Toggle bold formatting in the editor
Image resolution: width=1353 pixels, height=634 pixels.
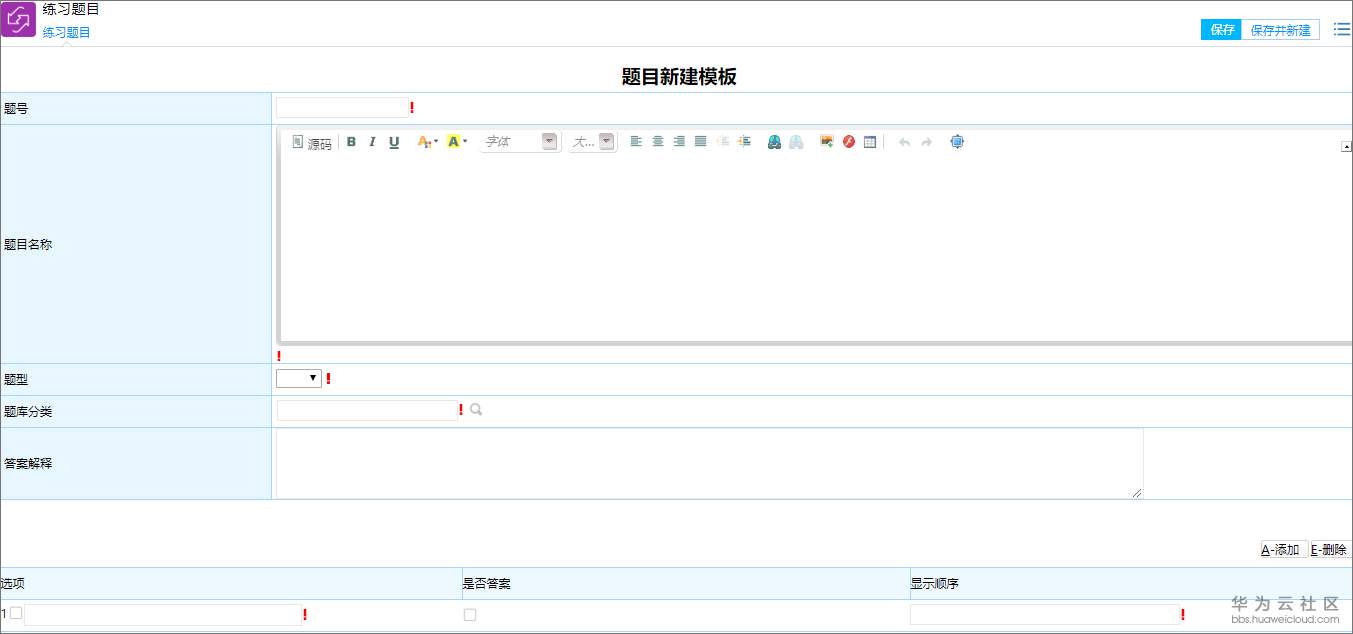point(351,141)
